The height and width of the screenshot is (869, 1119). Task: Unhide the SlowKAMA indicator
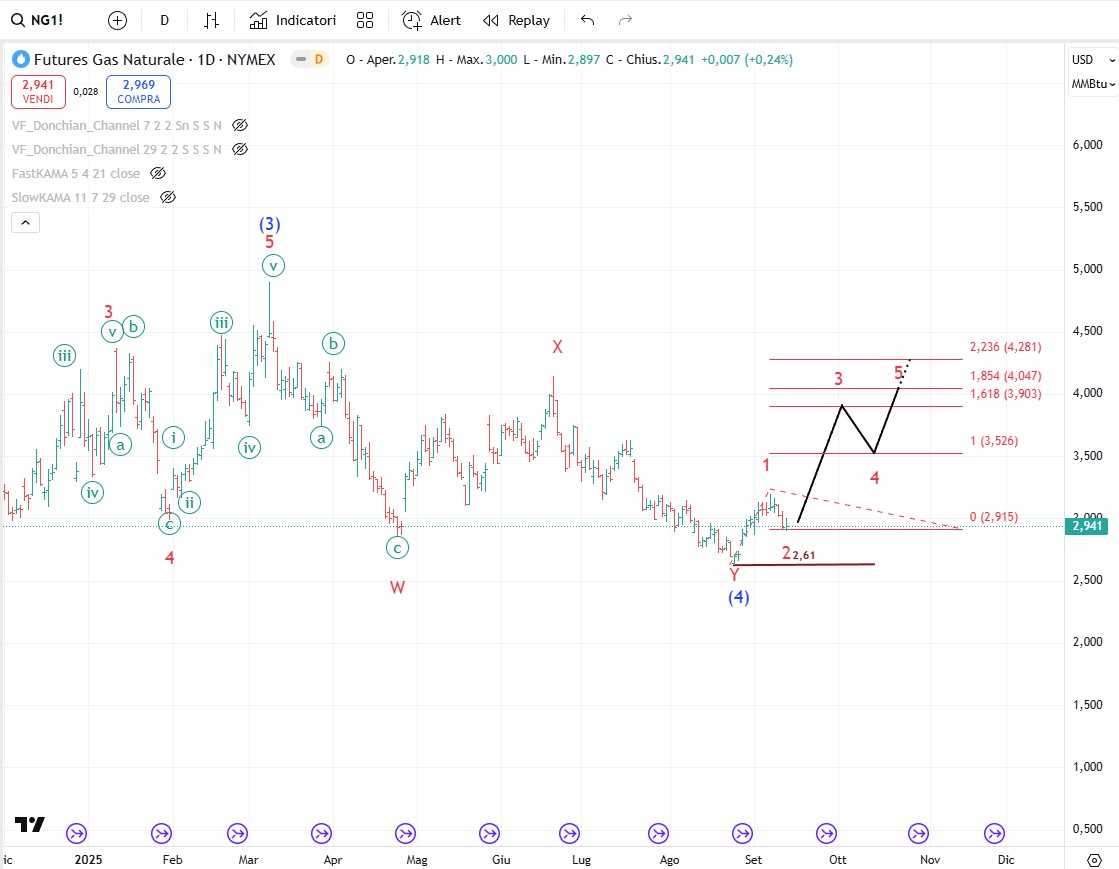click(x=169, y=197)
